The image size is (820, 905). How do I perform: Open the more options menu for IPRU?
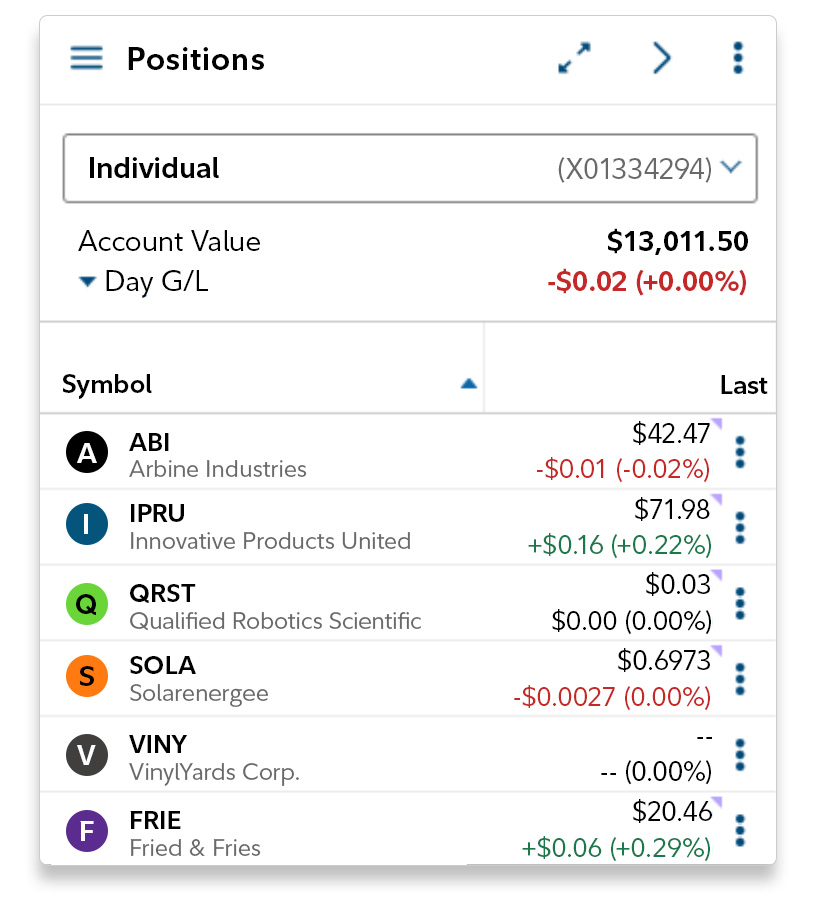tap(740, 527)
